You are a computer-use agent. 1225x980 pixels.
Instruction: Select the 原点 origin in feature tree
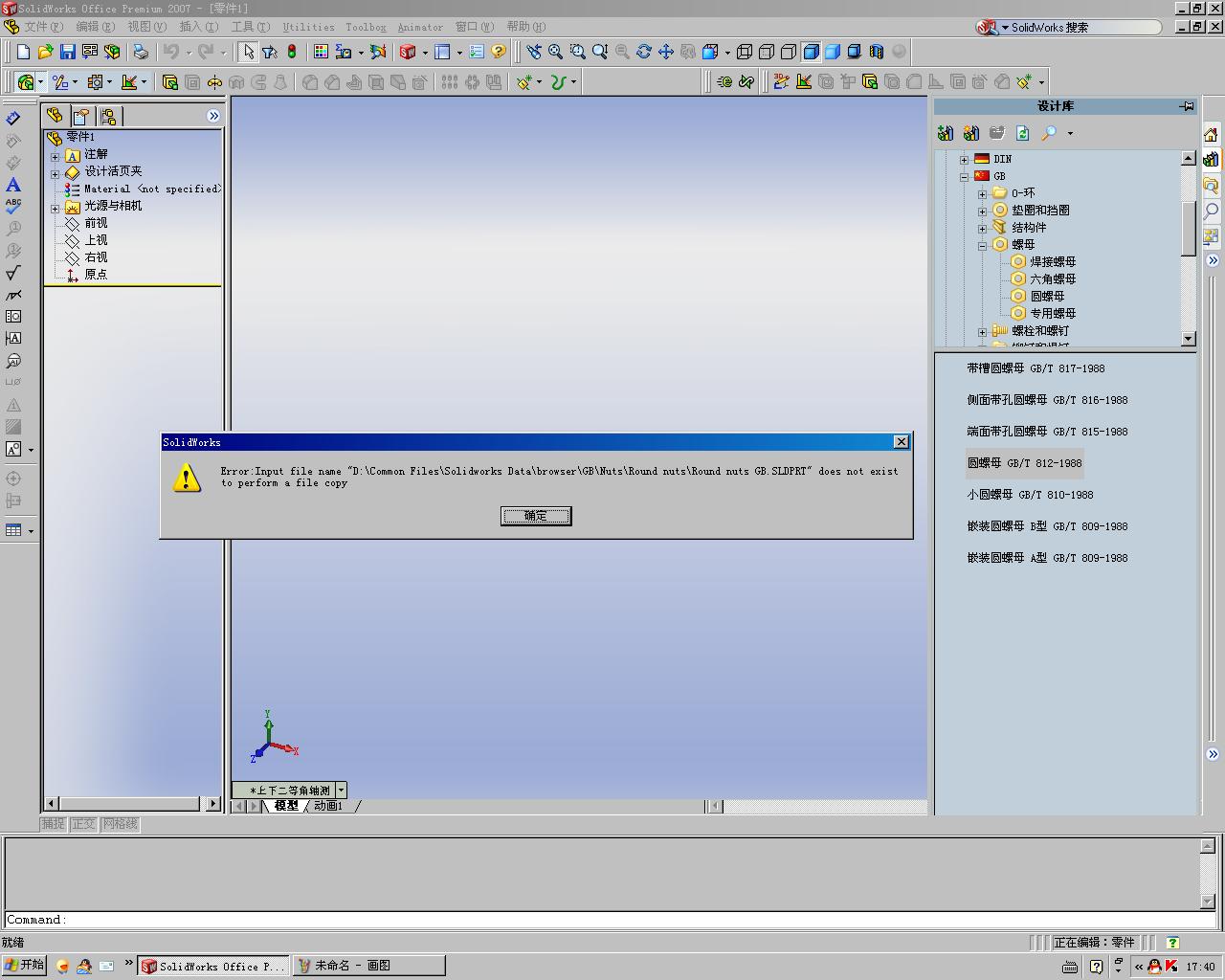(96, 275)
